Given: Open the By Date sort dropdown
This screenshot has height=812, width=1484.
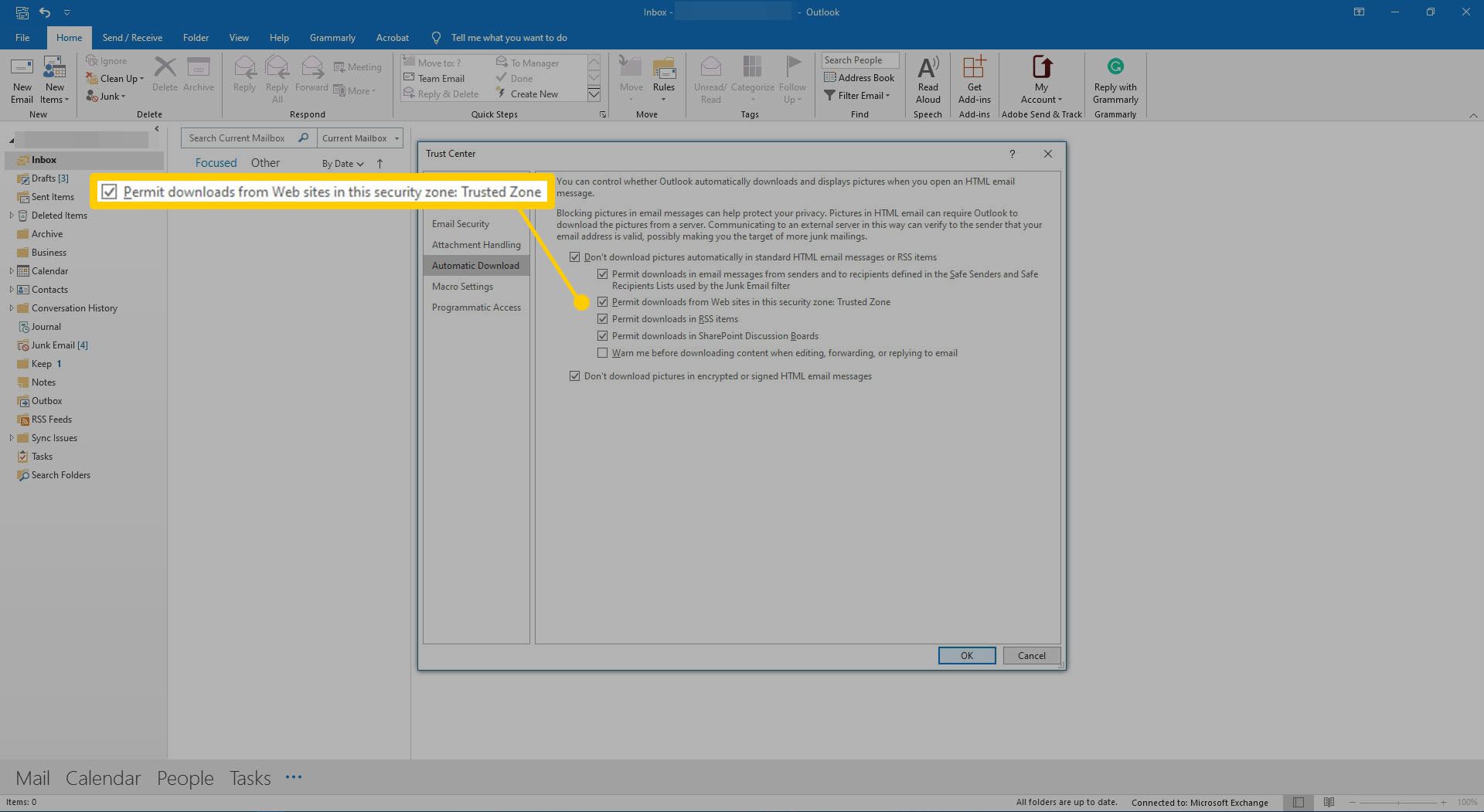Looking at the screenshot, I should (342, 164).
